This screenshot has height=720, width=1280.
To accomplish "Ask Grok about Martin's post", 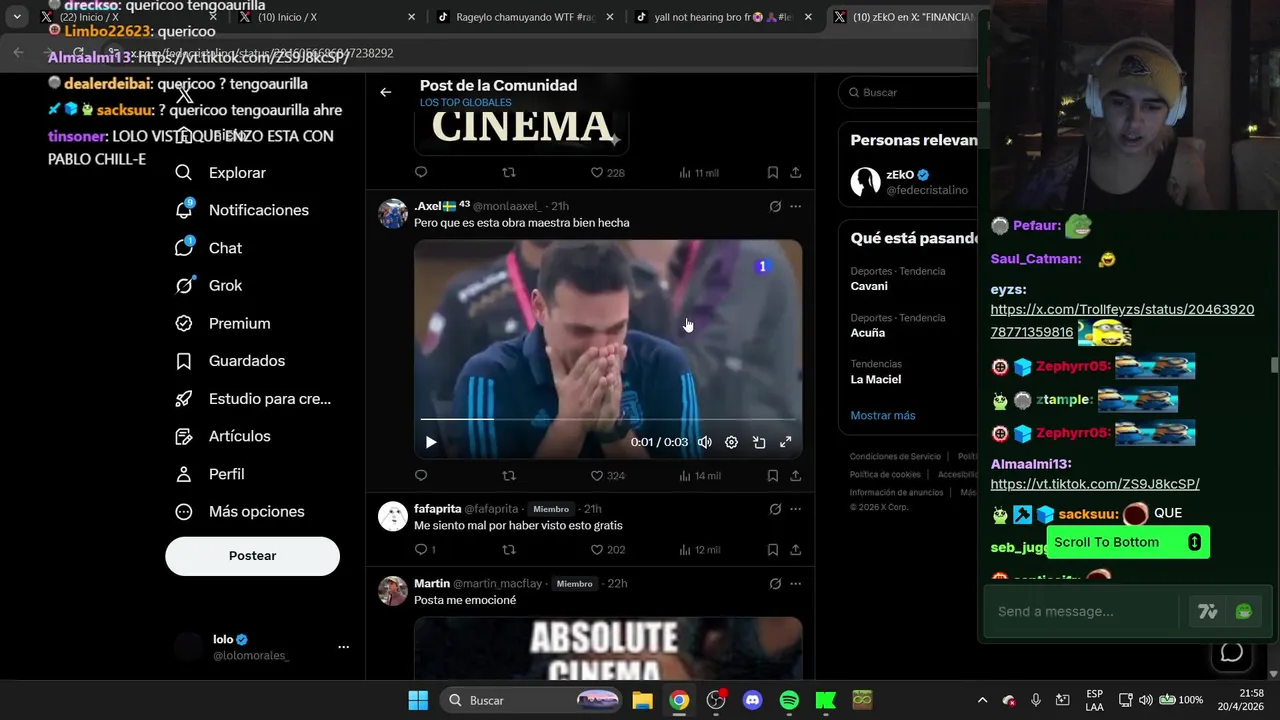I will (775, 584).
